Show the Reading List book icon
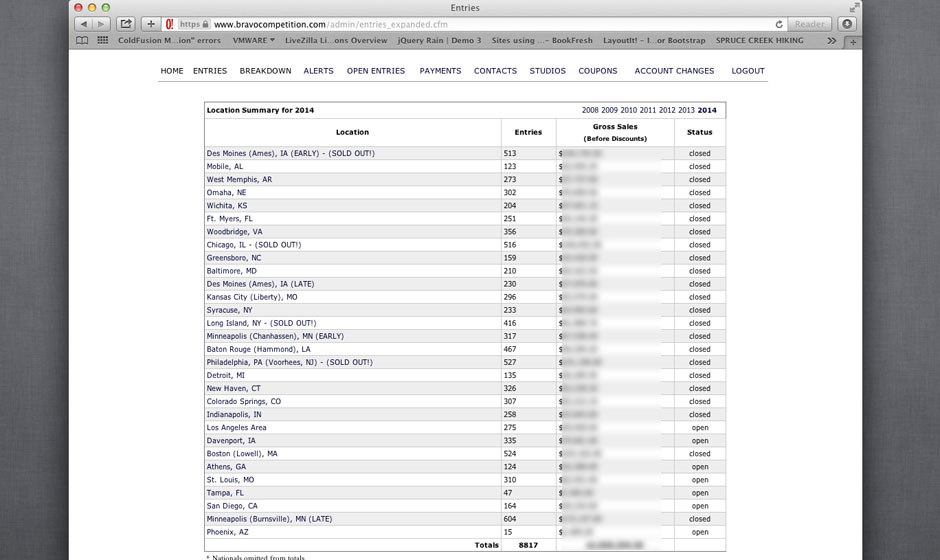 82,40
